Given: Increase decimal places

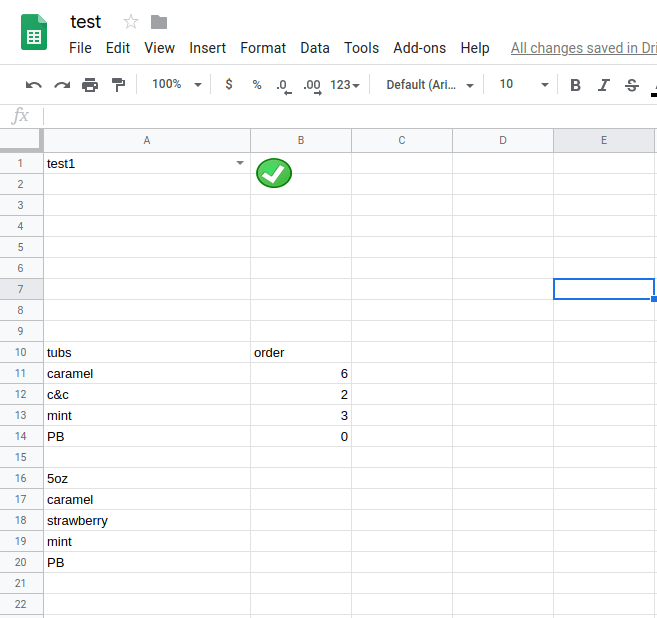Looking at the screenshot, I should pyautogui.click(x=312, y=87).
